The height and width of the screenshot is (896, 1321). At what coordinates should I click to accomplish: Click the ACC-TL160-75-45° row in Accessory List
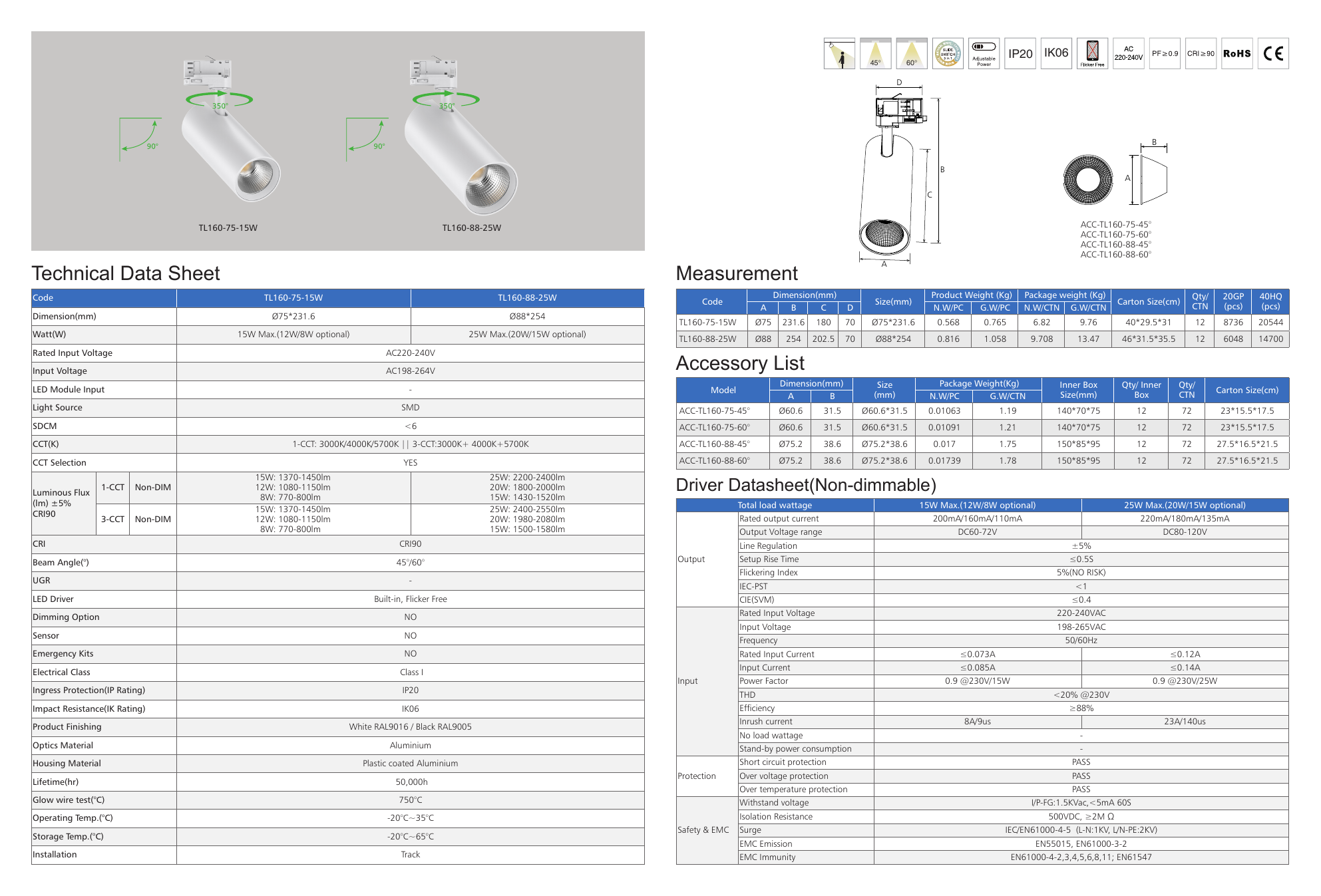pos(982,411)
